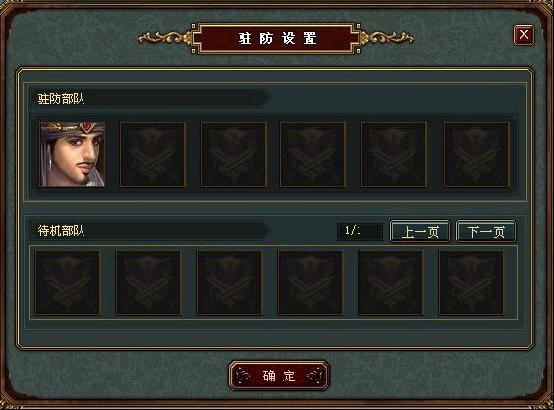Confirm settings with the 确定 button
554x410 pixels.
[x=279, y=376]
